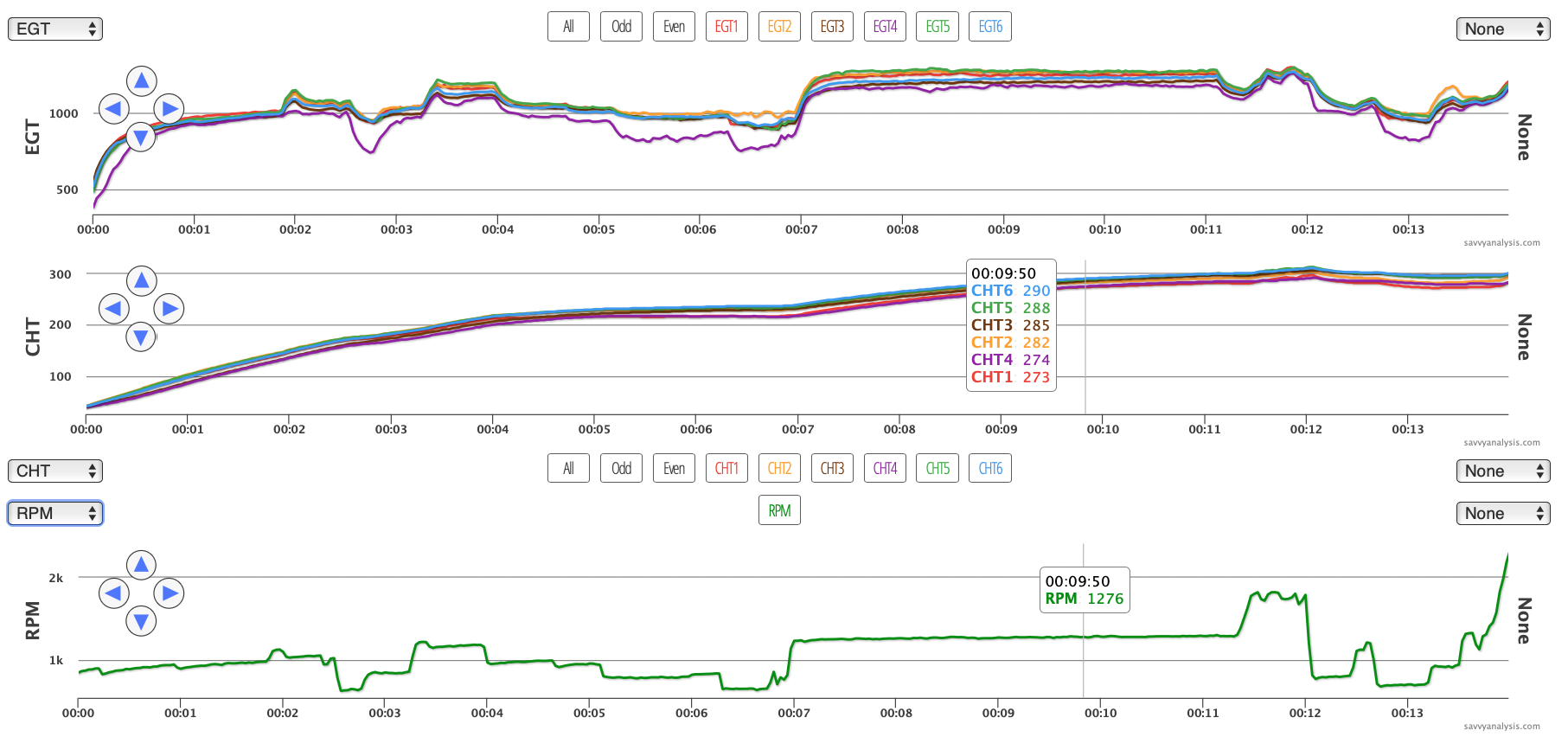Toggle EGT5 series visibility
1568x737 pixels.
click(x=938, y=27)
